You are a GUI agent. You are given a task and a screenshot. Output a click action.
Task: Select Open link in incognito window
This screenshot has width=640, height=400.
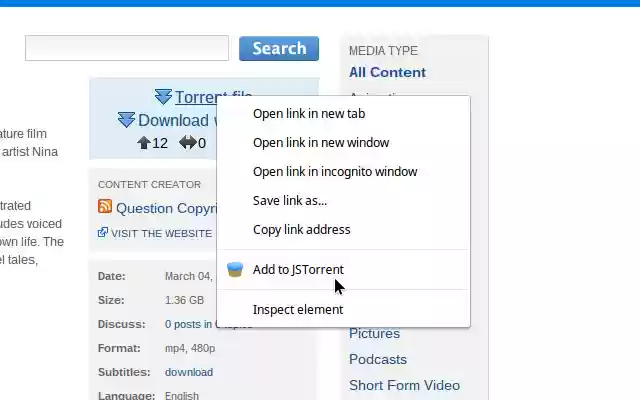[x=335, y=171]
